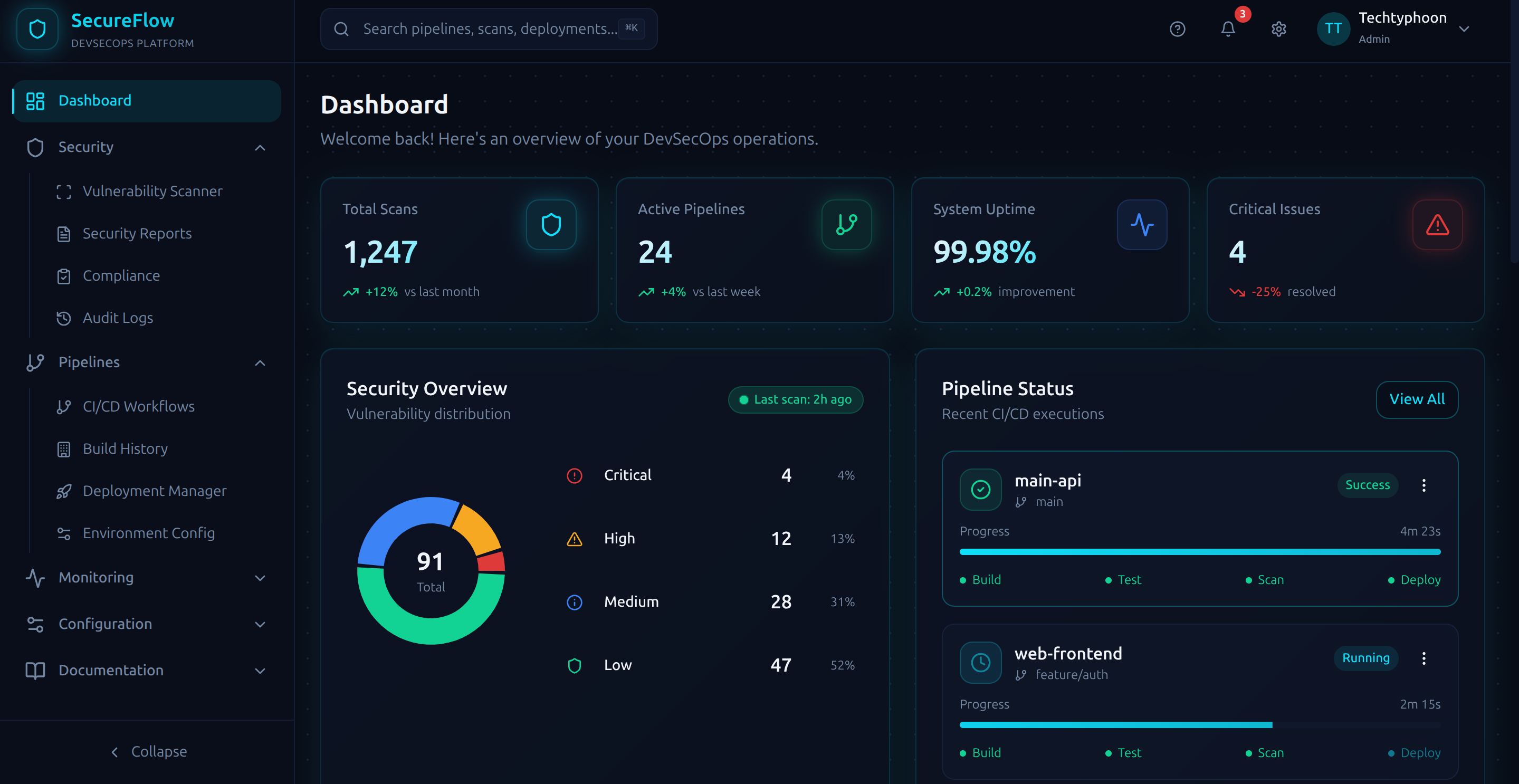Open Environment Config from the sidebar
The image size is (1519, 784).
coord(148,533)
